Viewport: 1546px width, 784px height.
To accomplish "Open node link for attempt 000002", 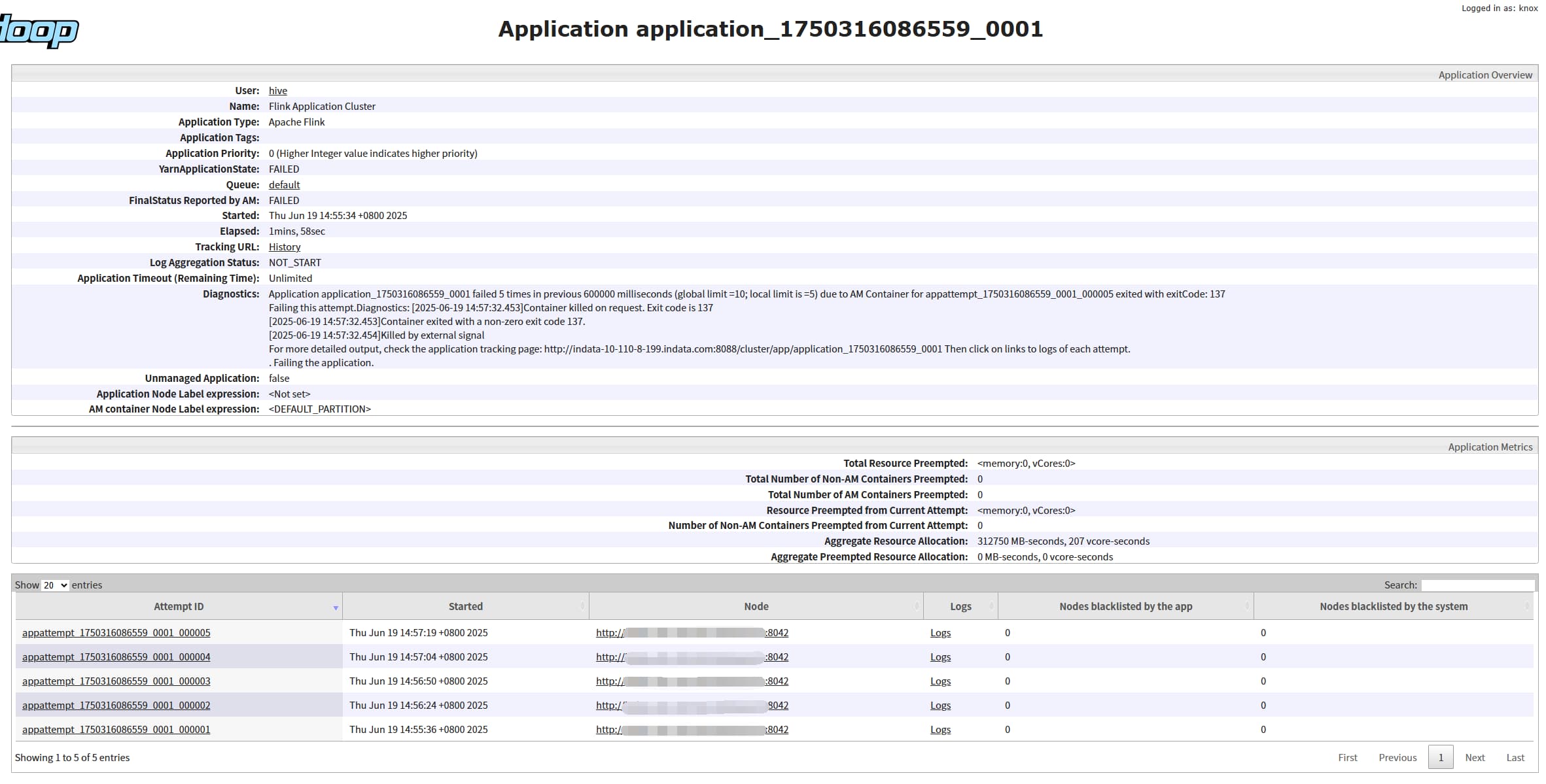I will [x=692, y=705].
